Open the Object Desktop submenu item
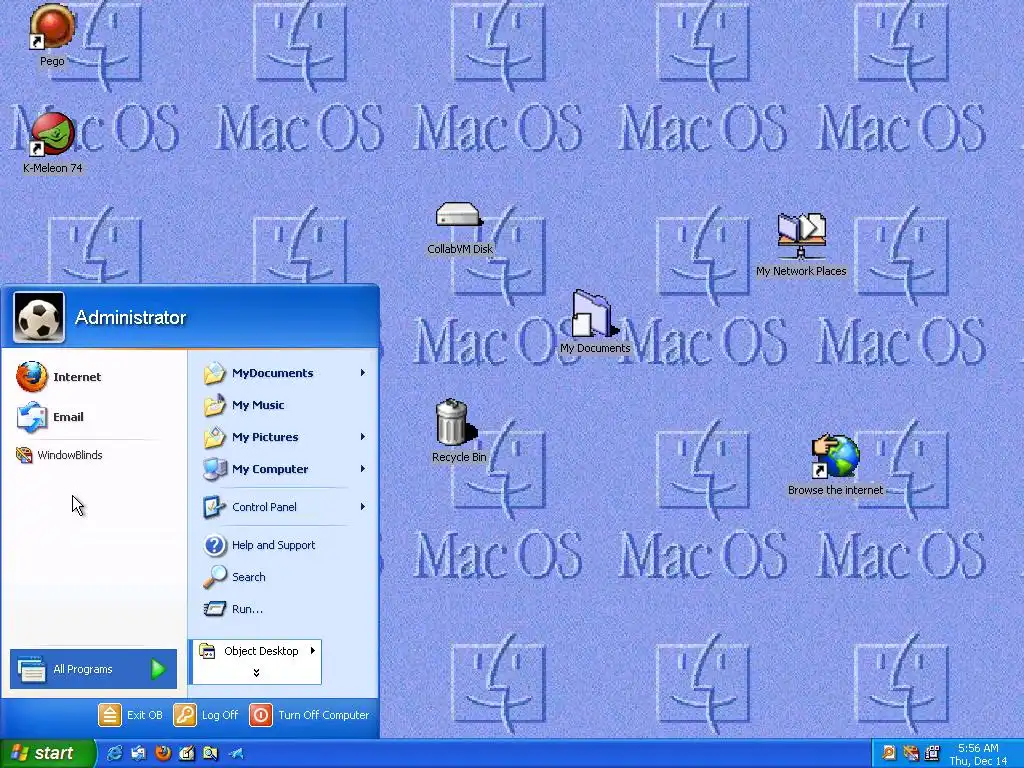Image resolution: width=1024 pixels, height=768 pixels. [x=257, y=651]
